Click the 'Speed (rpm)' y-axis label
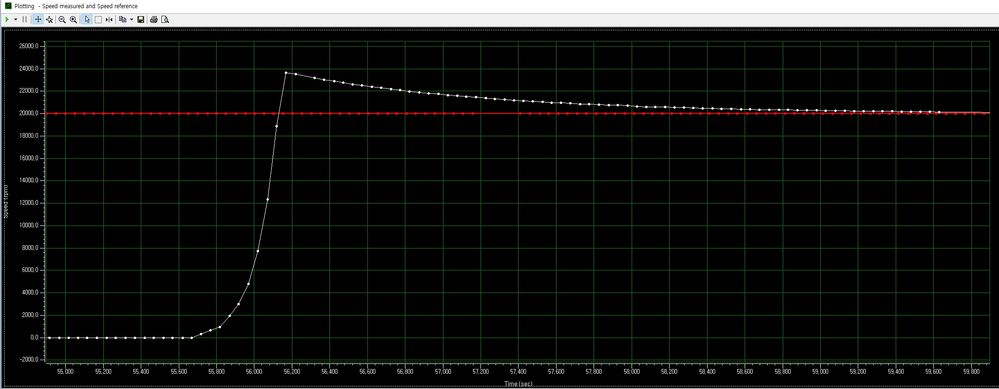999x389 pixels. (x=6, y=202)
